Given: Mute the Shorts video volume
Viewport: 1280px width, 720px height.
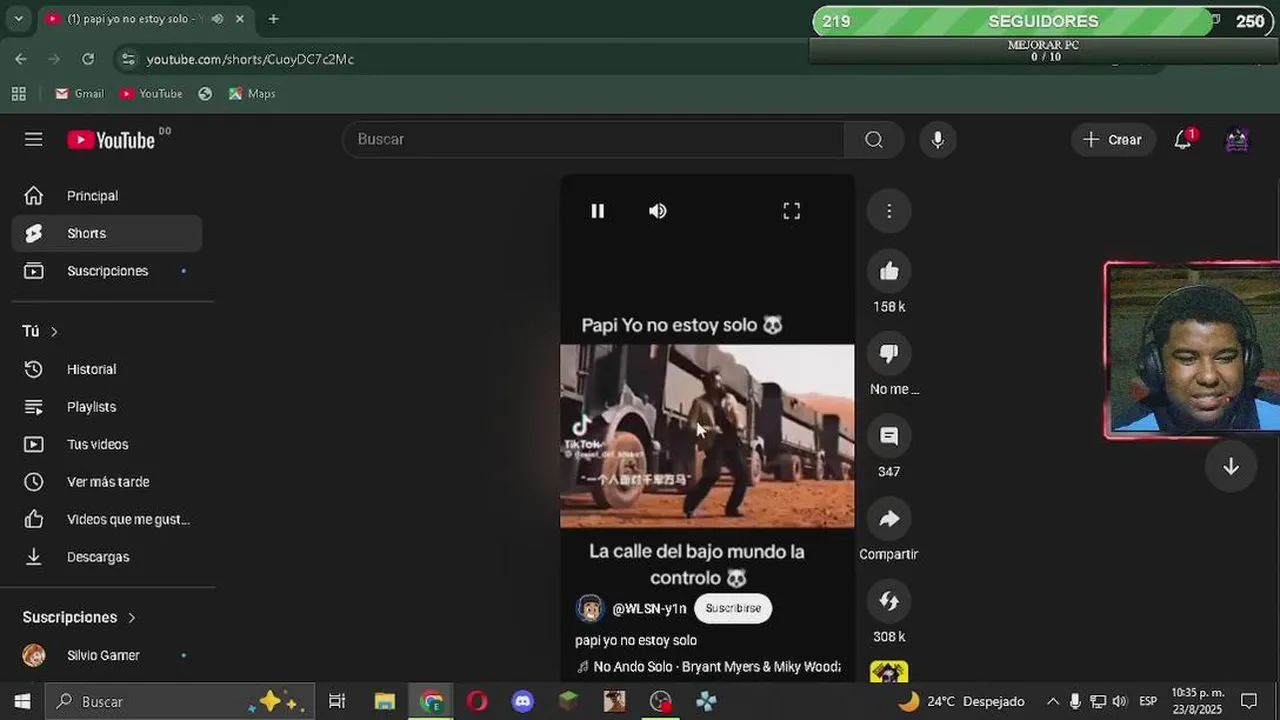Looking at the screenshot, I should tap(657, 211).
